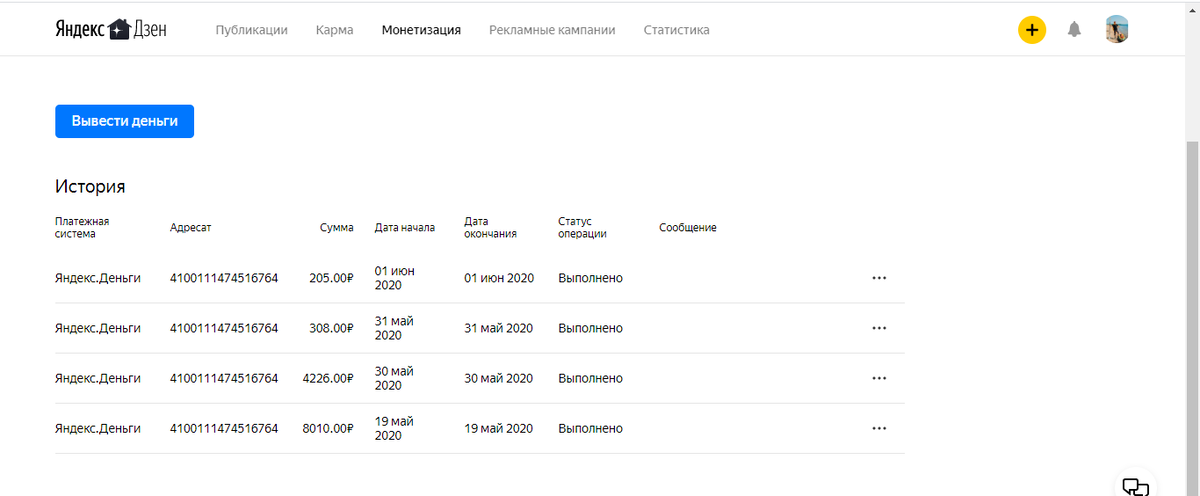Click Выполнено status in 205.00₽ row
Screen dimensions: 1200x496
[x=590, y=278]
